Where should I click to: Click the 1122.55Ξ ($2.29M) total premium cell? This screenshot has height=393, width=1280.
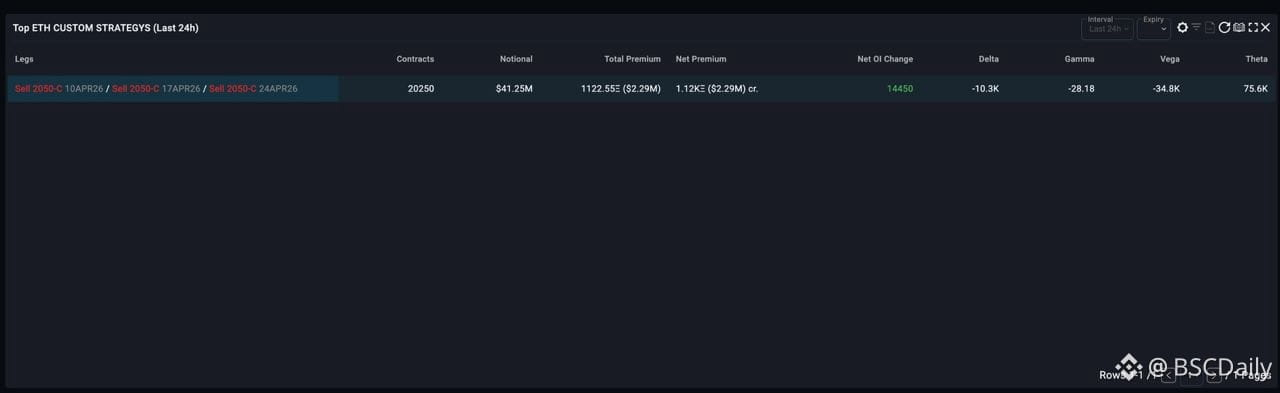(621, 89)
